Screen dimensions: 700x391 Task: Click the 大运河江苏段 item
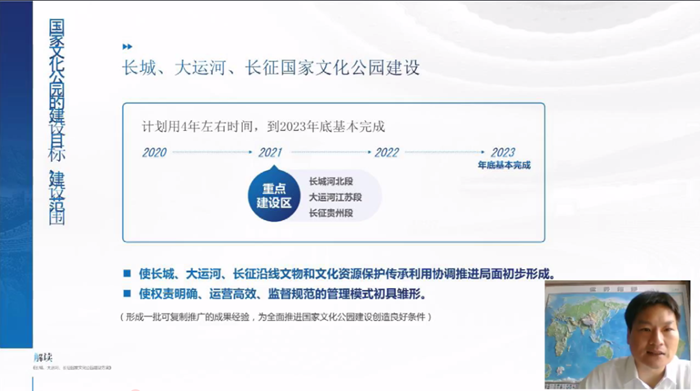point(335,197)
